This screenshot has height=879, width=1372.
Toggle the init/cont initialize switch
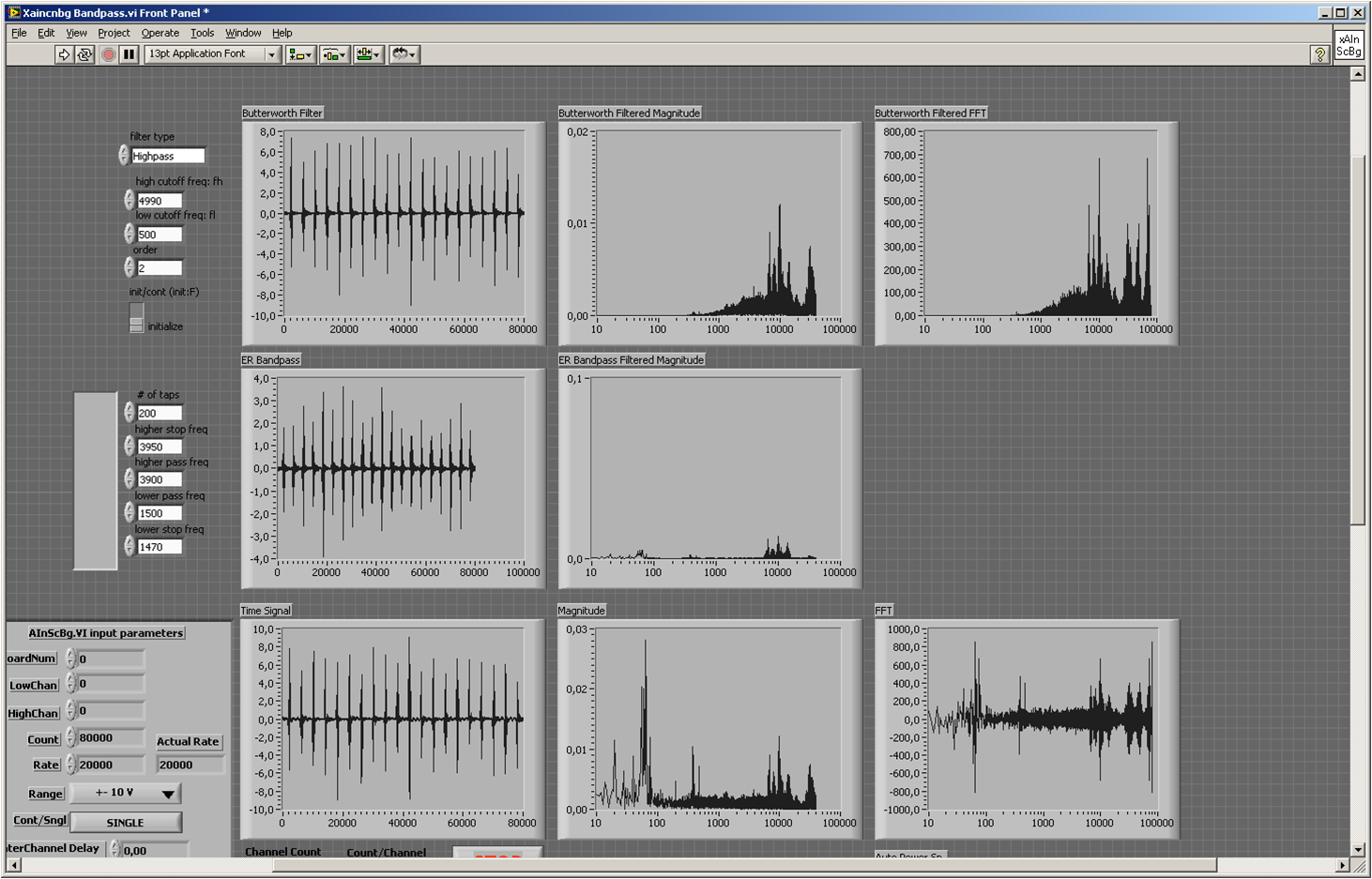(x=136, y=317)
